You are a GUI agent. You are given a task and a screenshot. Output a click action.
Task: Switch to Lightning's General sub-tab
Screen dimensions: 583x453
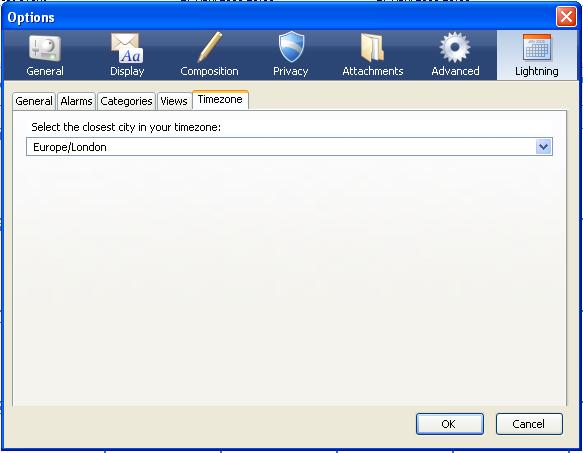pos(34,101)
